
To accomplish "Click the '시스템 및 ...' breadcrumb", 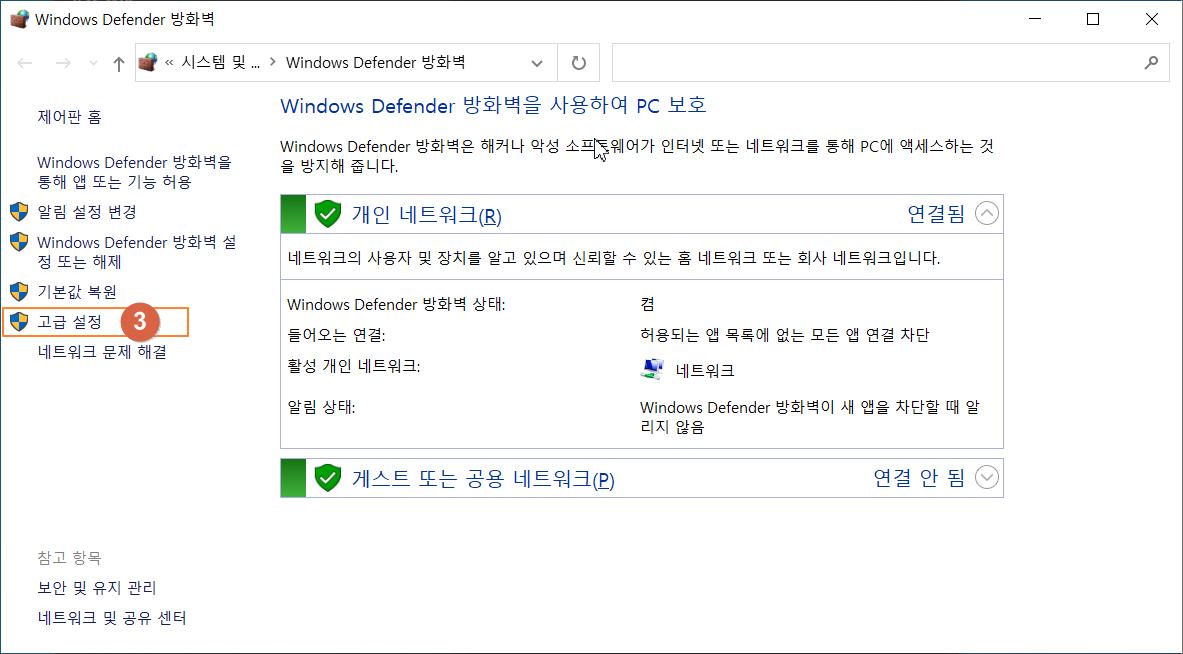I will pos(221,63).
